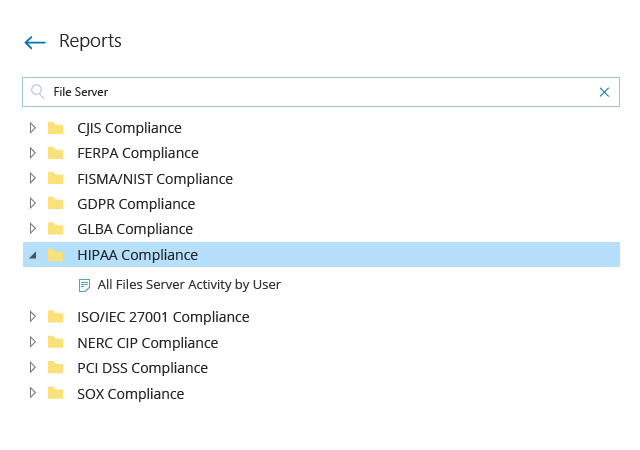Click the magnifier search icon
The height and width of the screenshot is (450, 640).
click(x=38, y=91)
